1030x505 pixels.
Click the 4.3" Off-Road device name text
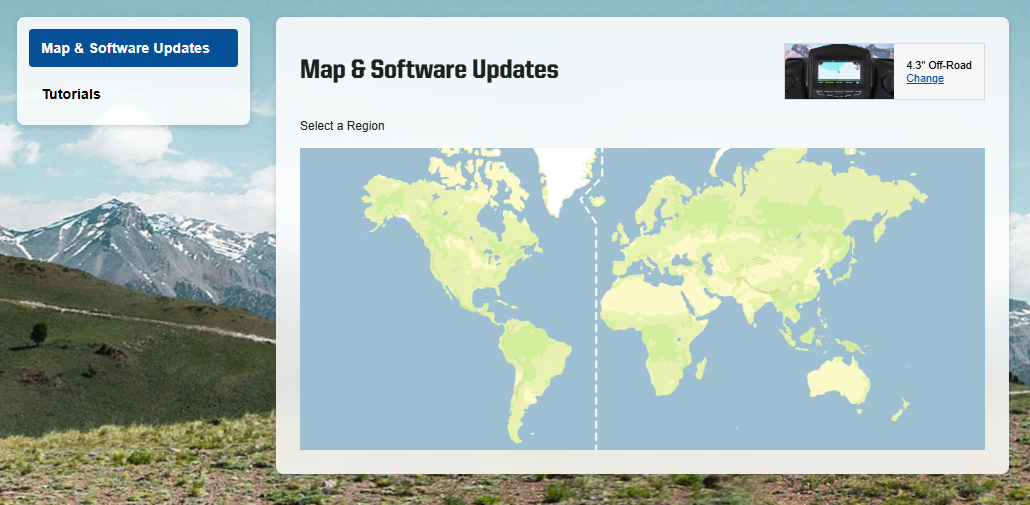[939, 66]
